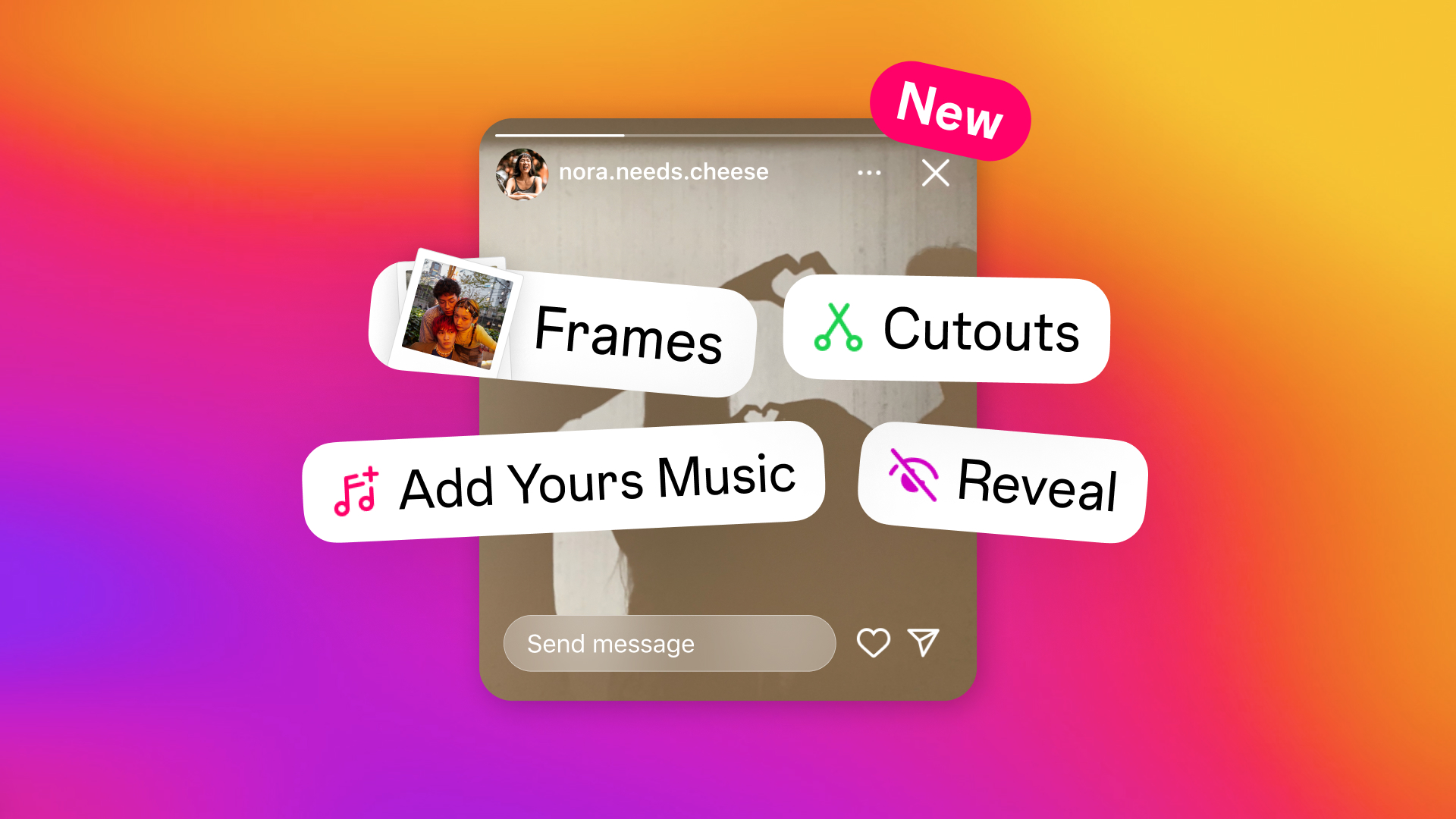The image size is (1456, 819).
Task: Click the three-dot options menu button
Action: click(870, 171)
